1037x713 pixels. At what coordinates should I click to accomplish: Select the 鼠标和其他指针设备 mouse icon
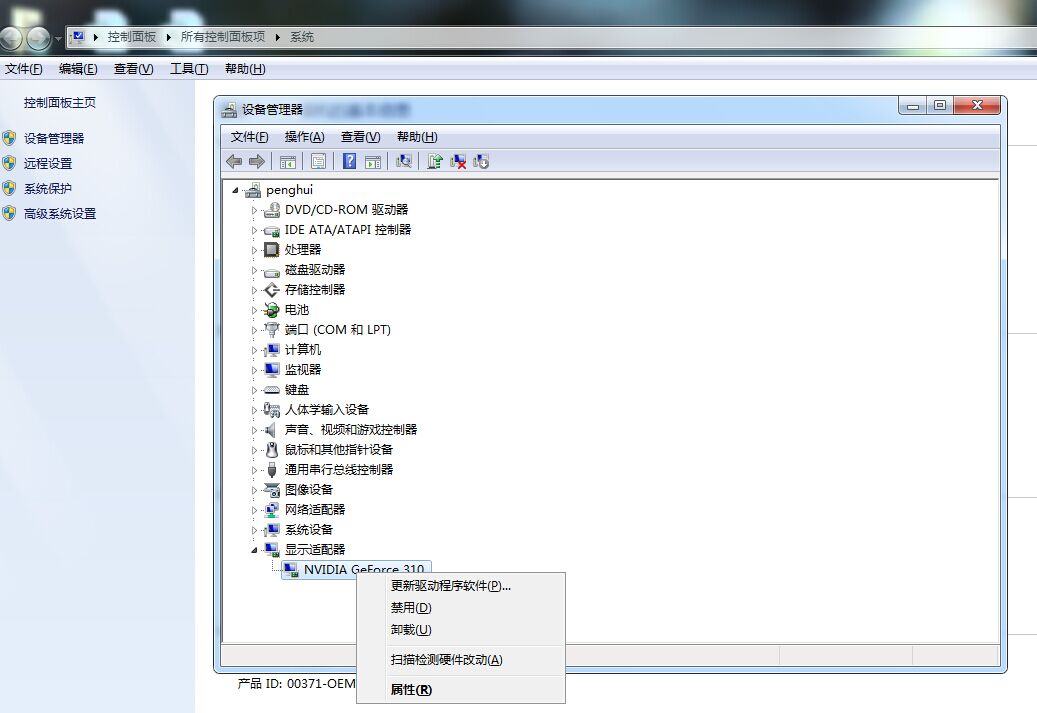[272, 450]
